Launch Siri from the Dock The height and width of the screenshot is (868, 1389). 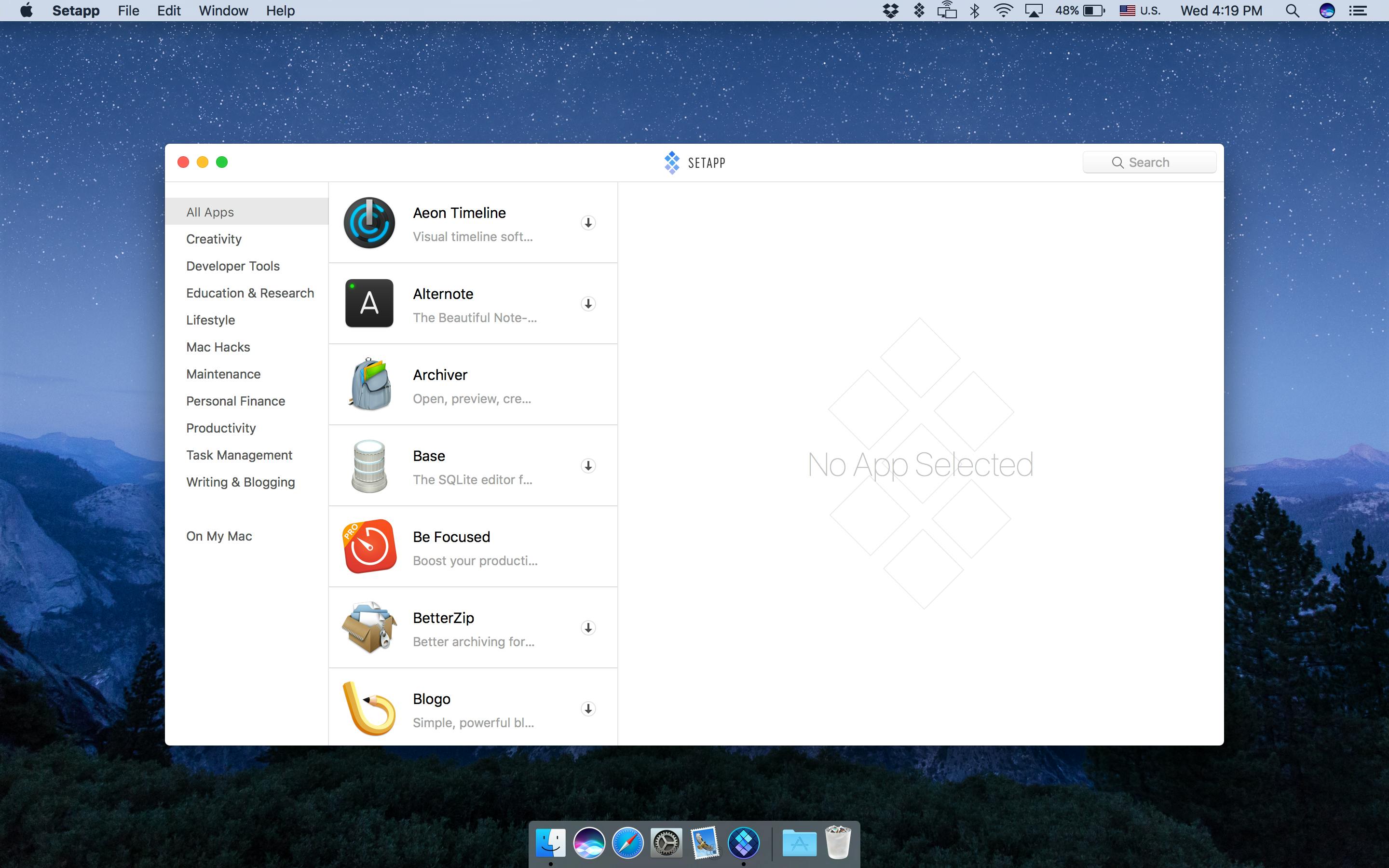(x=589, y=843)
